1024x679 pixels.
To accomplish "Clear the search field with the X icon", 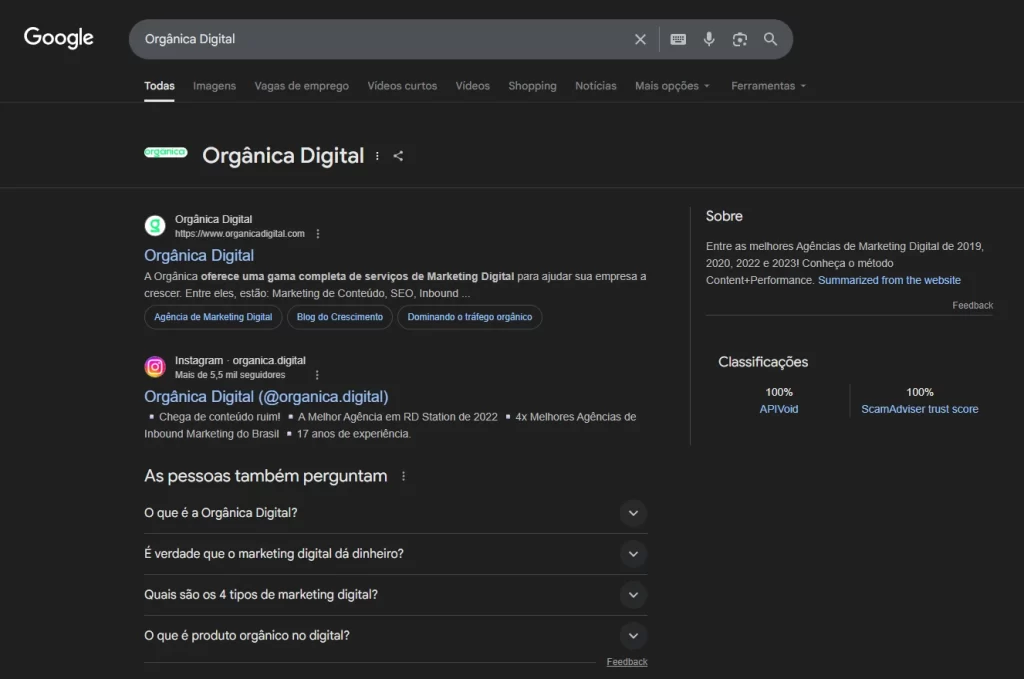I will pyautogui.click(x=640, y=39).
